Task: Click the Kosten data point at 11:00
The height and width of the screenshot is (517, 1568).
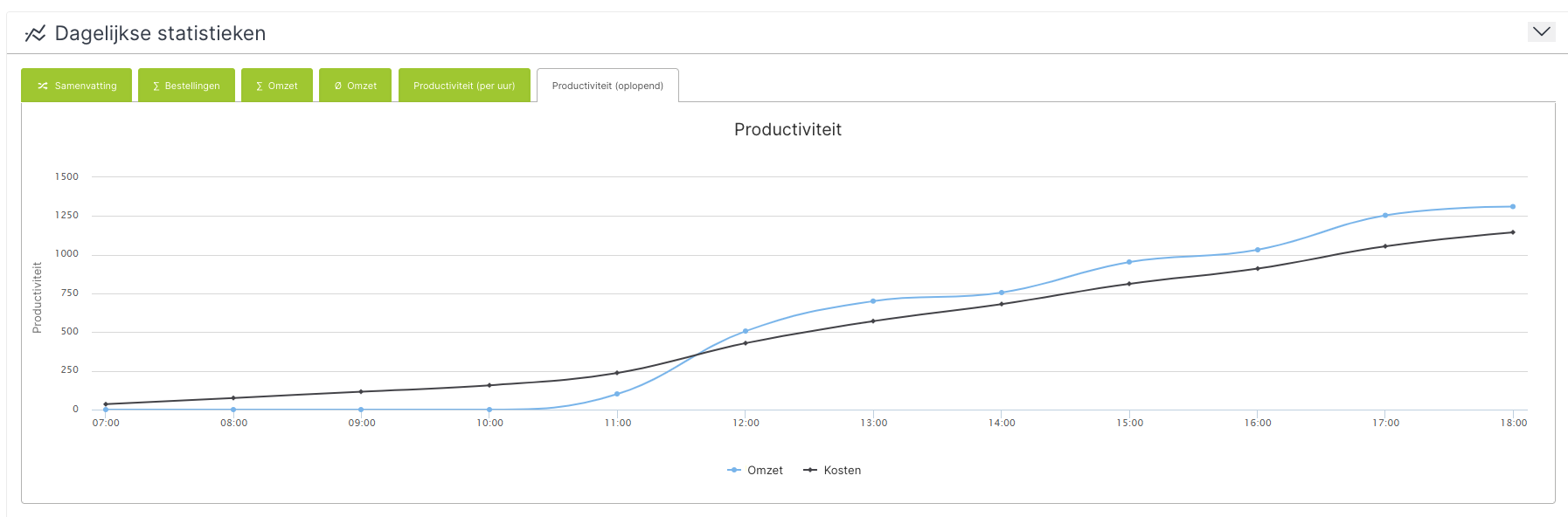Action: click(617, 373)
